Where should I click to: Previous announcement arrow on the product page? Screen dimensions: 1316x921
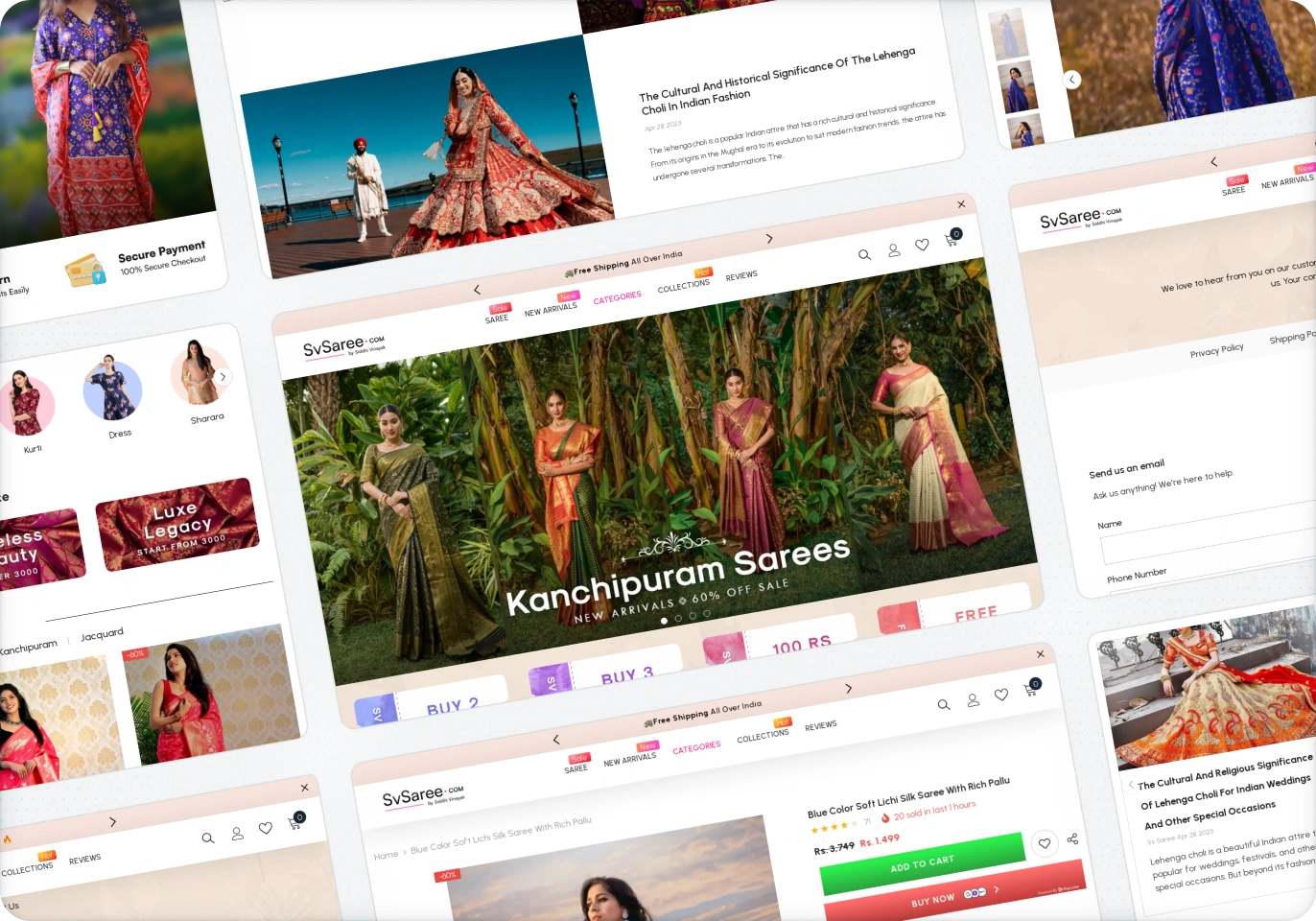pos(556,739)
